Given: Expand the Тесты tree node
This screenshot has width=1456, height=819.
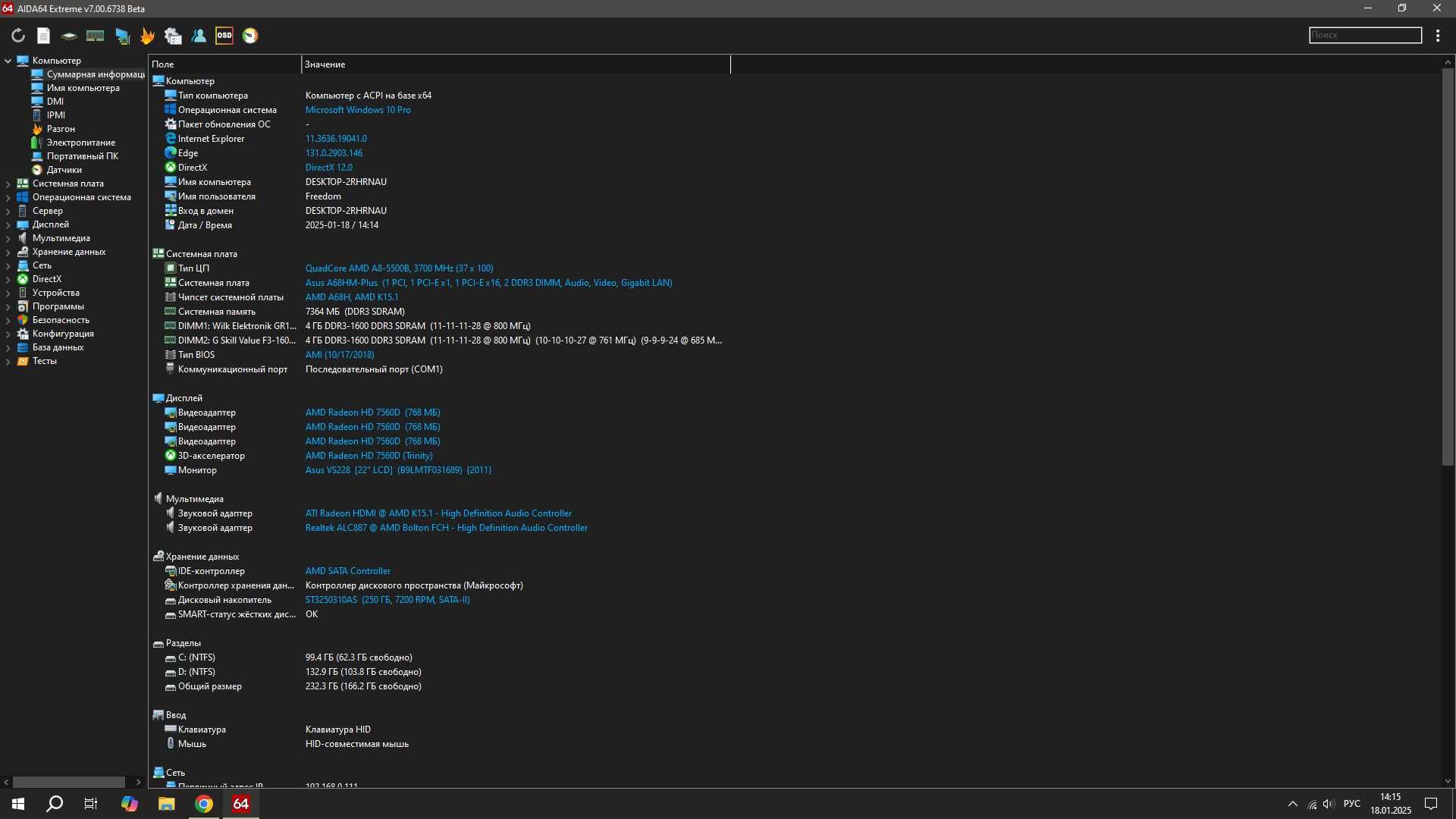Looking at the screenshot, I should 8,361.
